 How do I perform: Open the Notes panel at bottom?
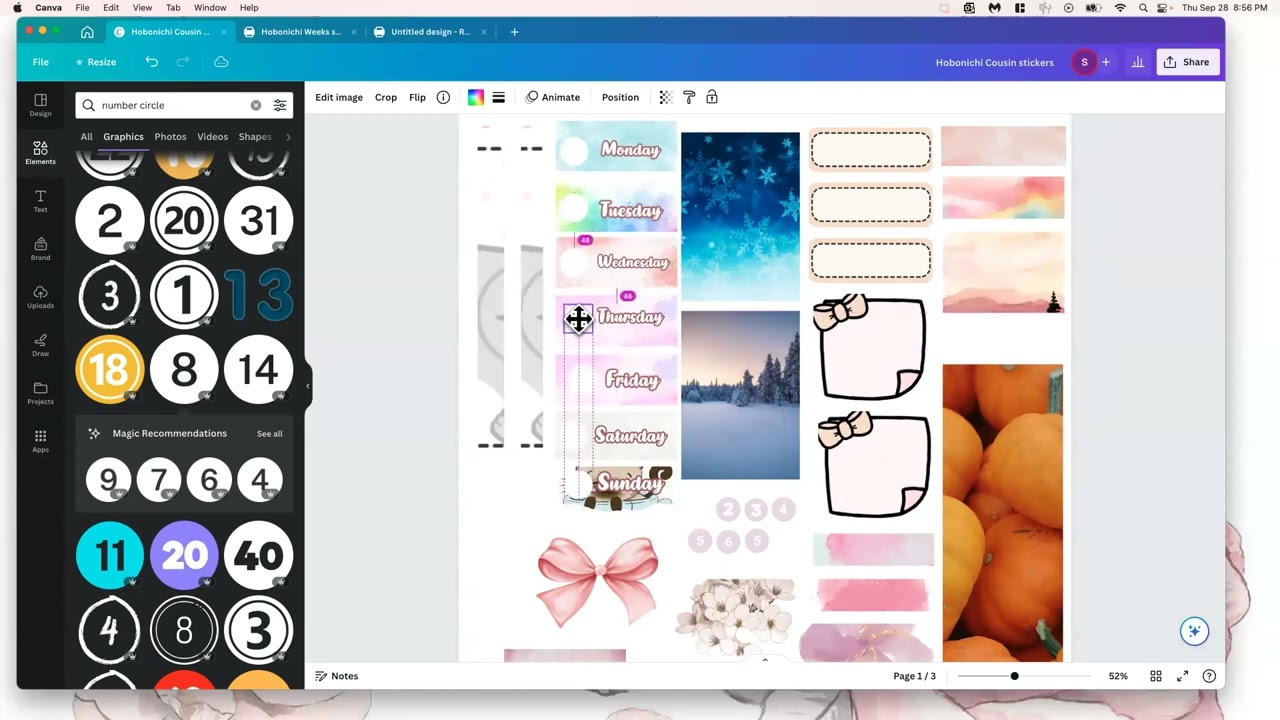pos(336,676)
